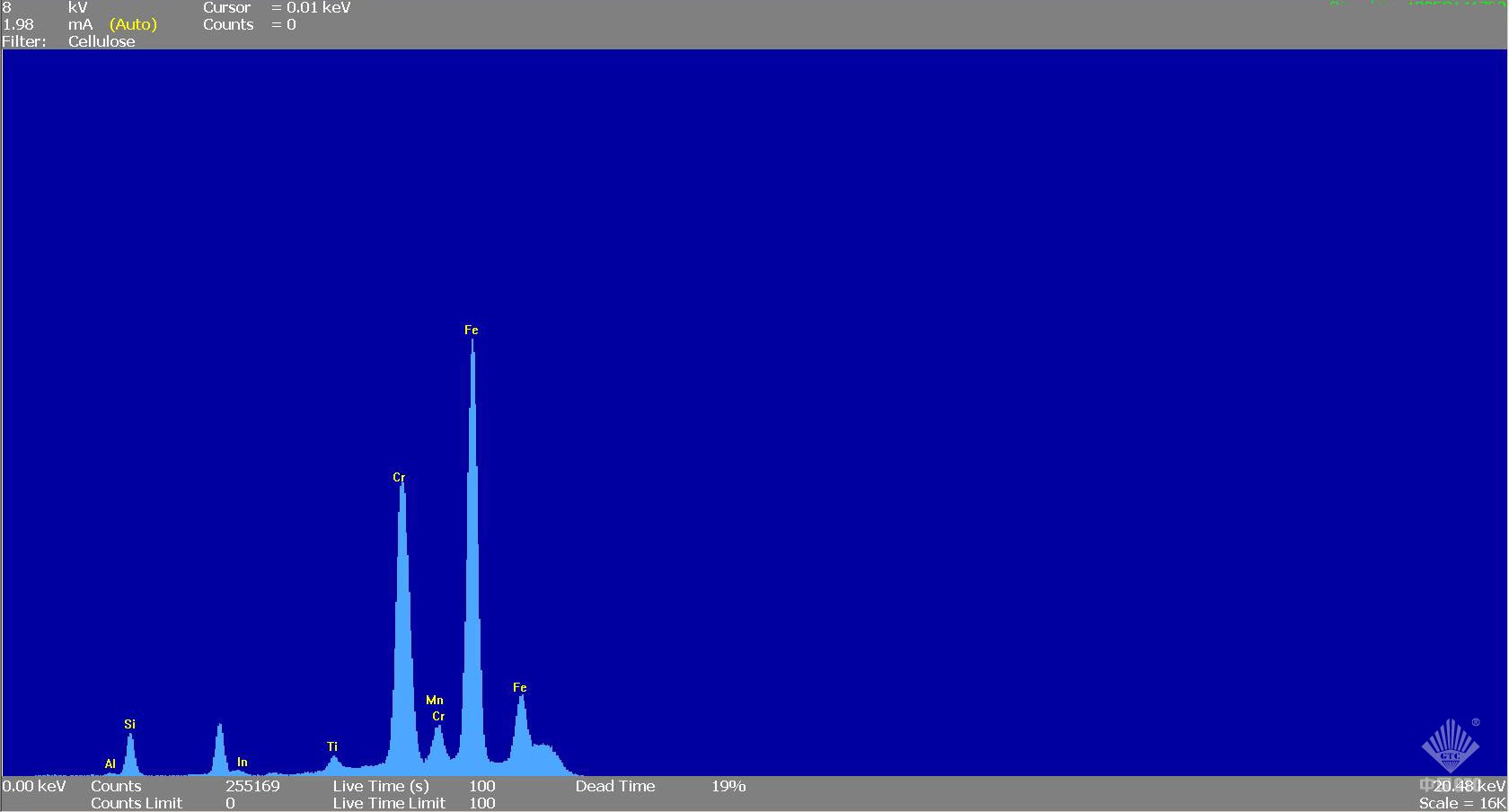Screen dimensions: 1509x812
Task: Click the Counts Limit value
Action: (x=230, y=803)
